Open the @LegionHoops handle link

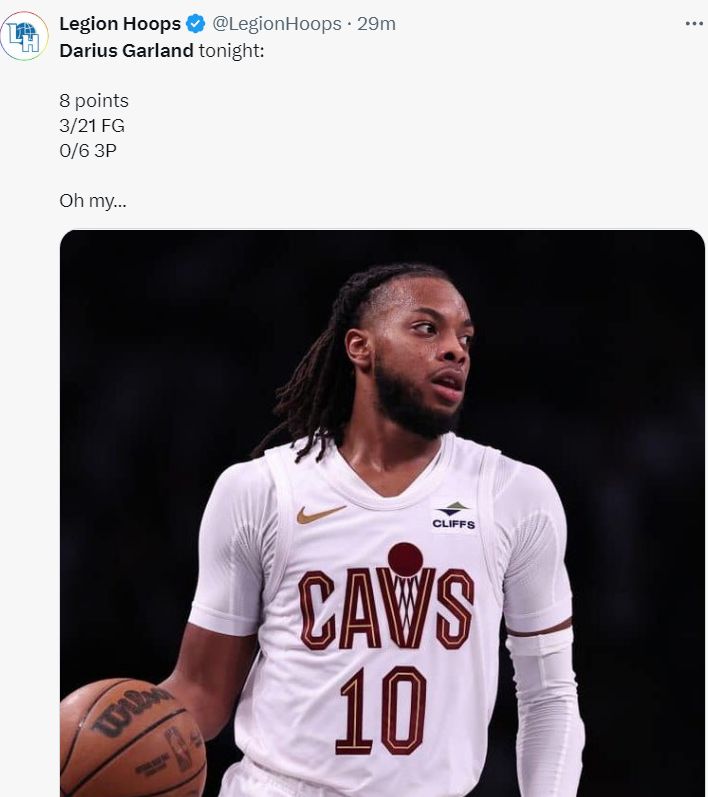pyautogui.click(x=277, y=24)
